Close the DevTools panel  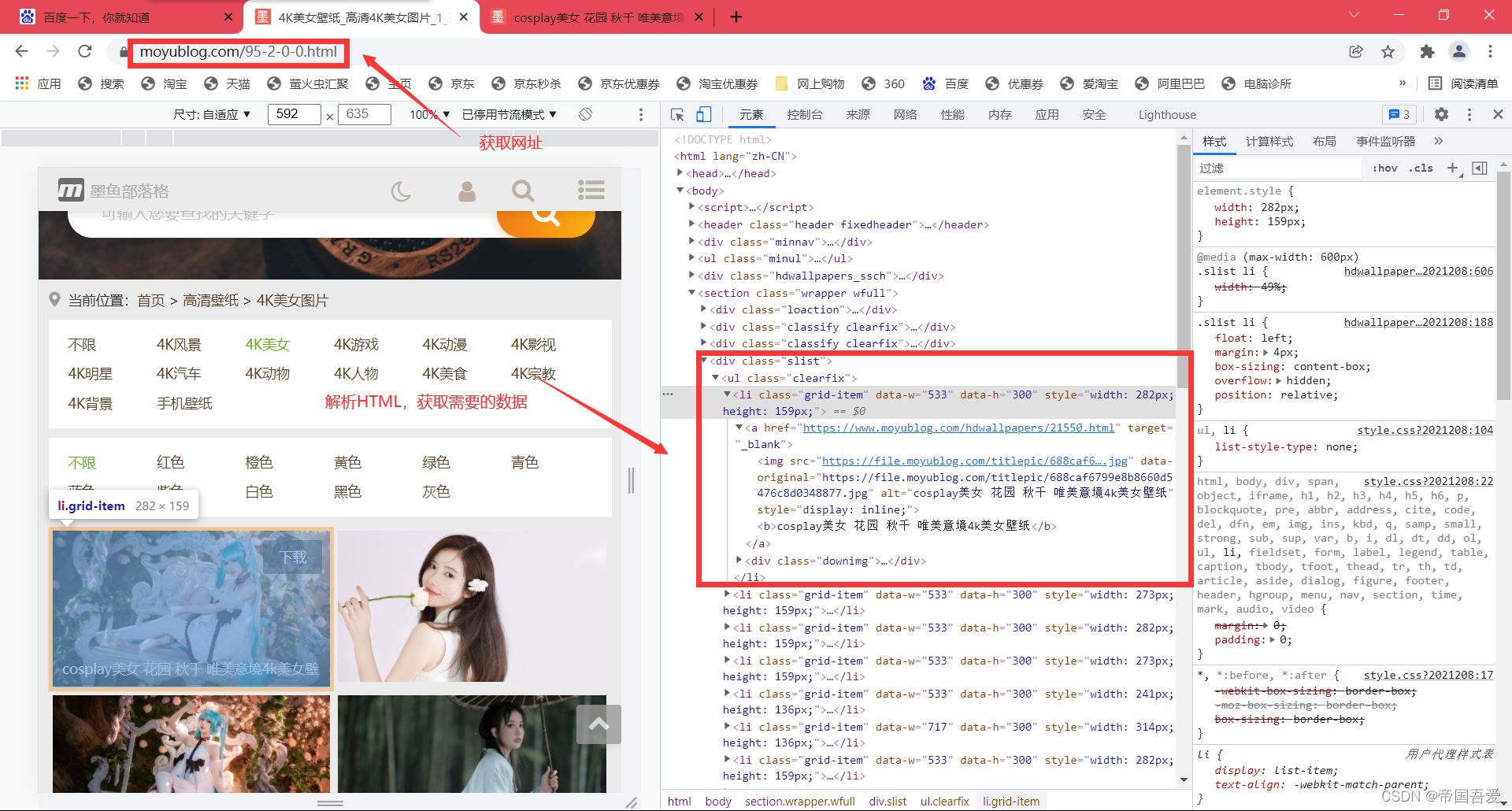(1498, 114)
